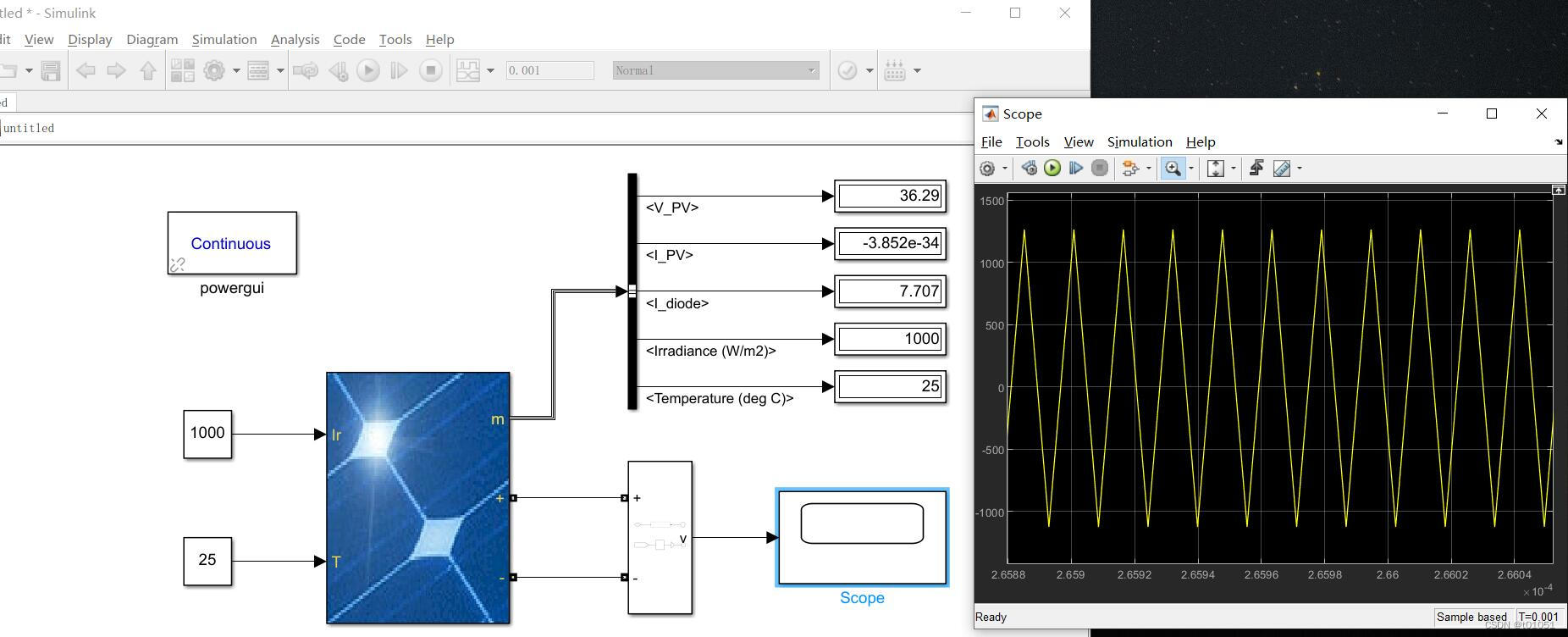Image resolution: width=1568 pixels, height=637 pixels.
Task: Expand the Scope configuration gear dropdown arrow
Action: point(1005,169)
